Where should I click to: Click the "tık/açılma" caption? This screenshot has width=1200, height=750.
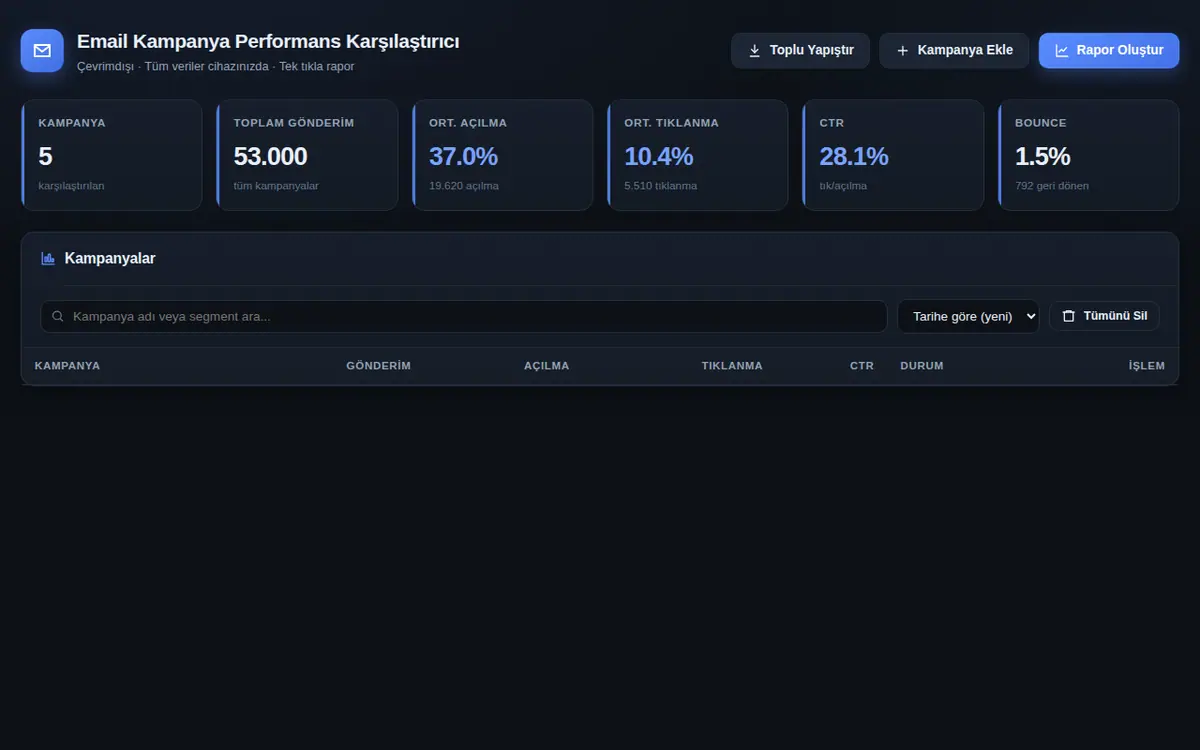pos(843,186)
